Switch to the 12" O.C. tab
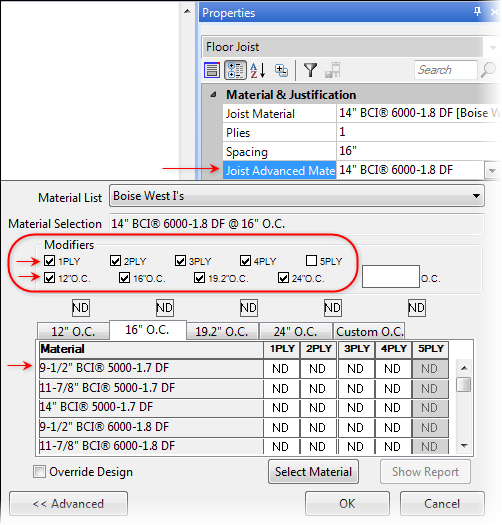This screenshot has width=502, height=525. coord(73,331)
